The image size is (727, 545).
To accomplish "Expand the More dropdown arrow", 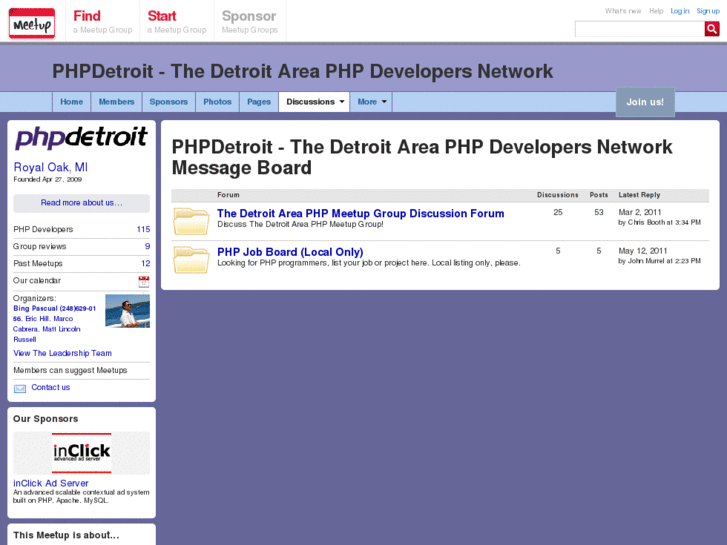I will click(x=384, y=102).
